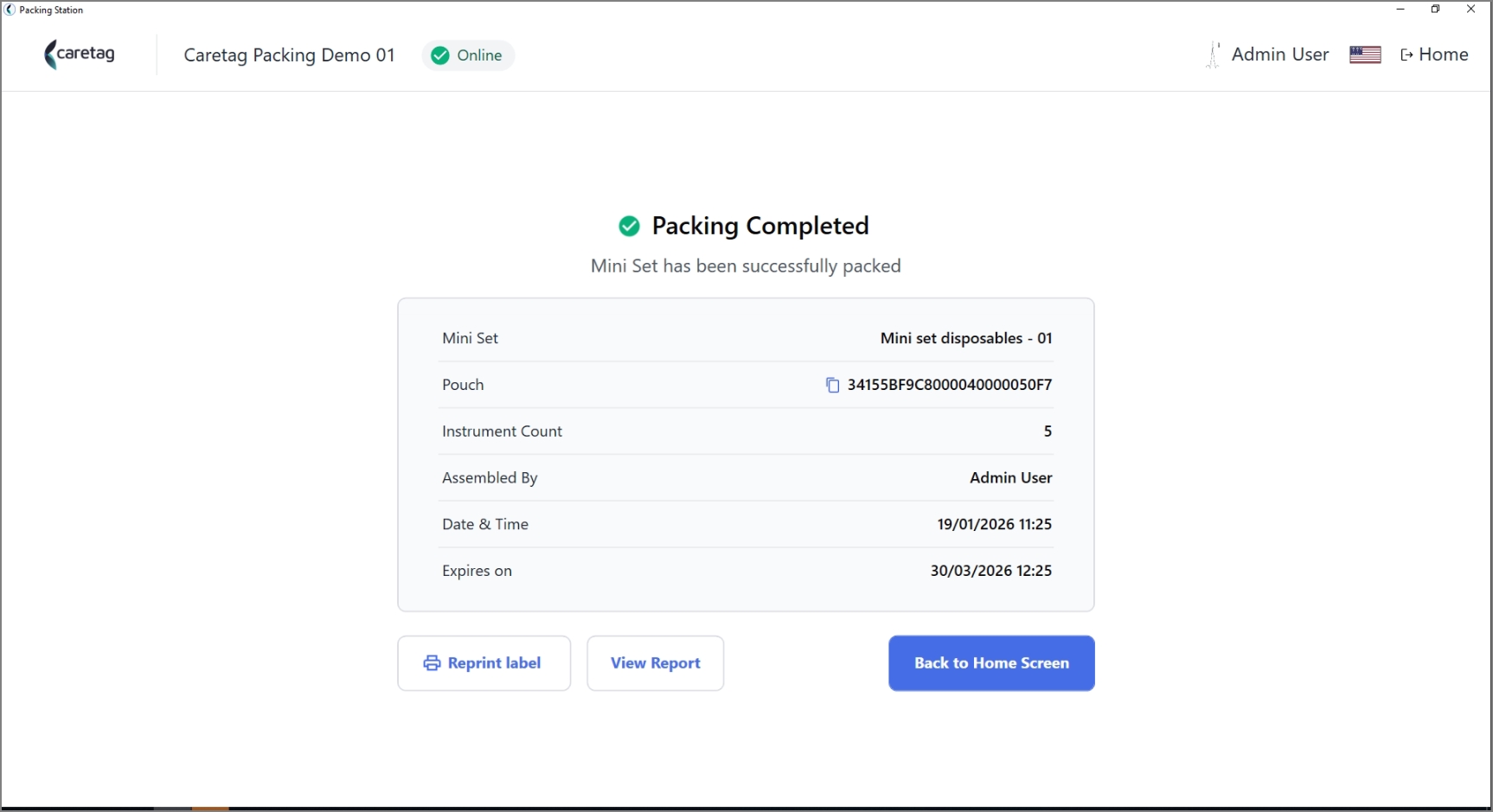Click the US flag language icon
The height and width of the screenshot is (812, 1493).
click(1365, 54)
